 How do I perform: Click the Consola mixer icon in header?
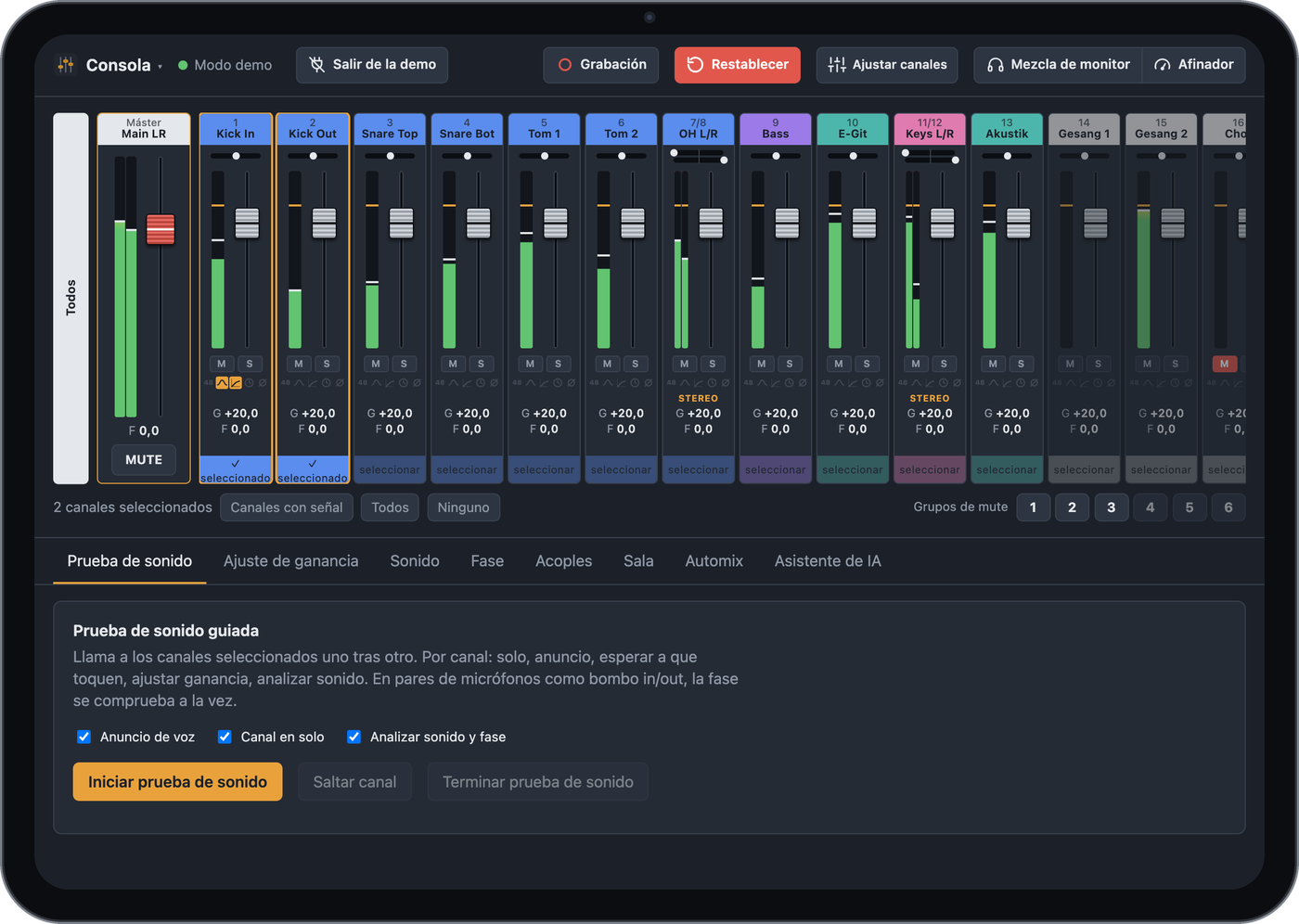point(66,65)
